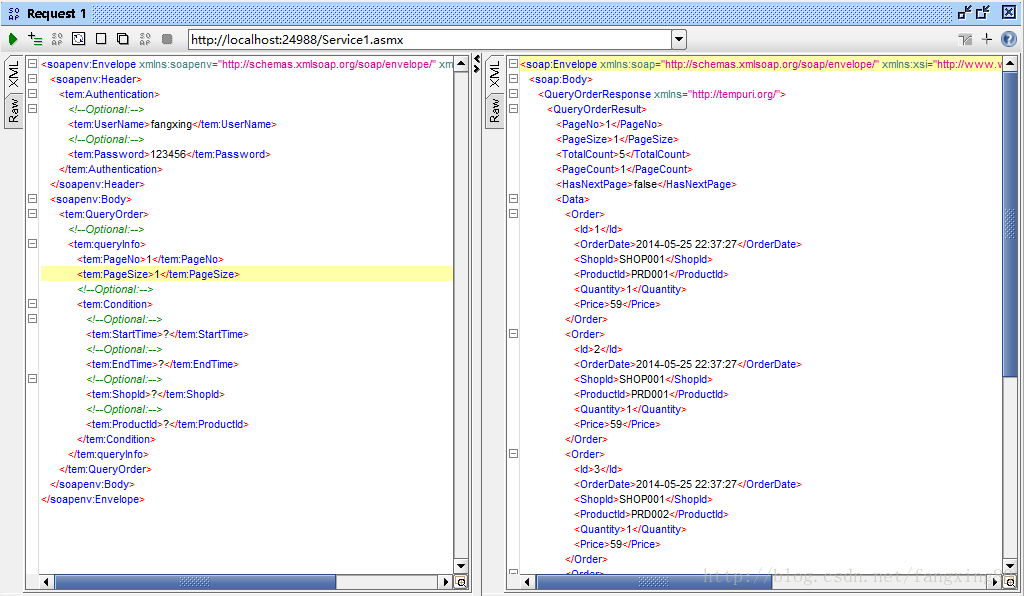Viewport: 1024px width, 596px height.
Task: Click the highlighted tem:PageSize line
Action: click(246, 274)
